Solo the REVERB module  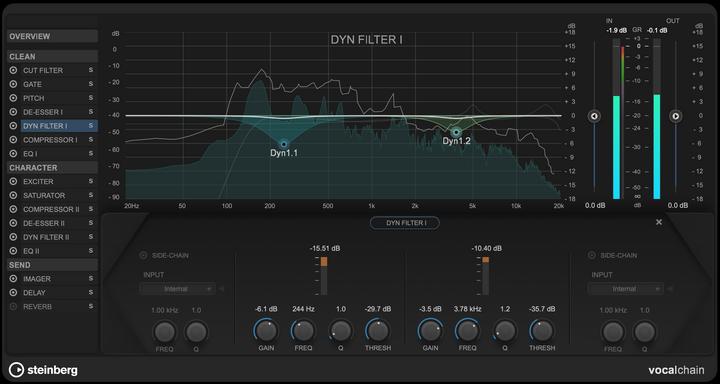91,306
